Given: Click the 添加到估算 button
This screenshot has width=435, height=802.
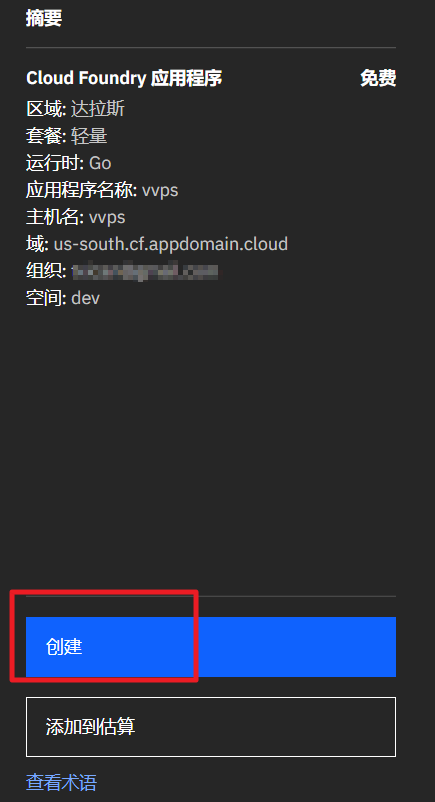Looking at the screenshot, I should click(211, 726).
